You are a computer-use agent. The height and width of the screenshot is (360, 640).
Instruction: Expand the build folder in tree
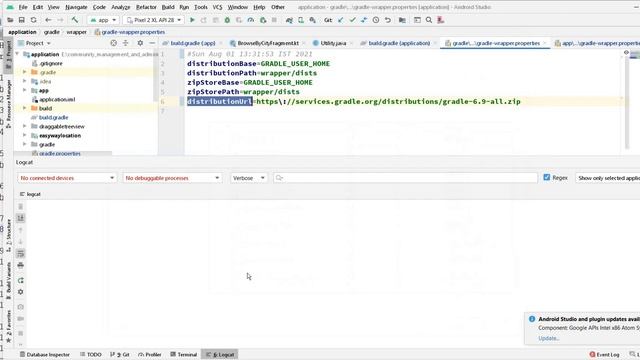pyautogui.click(x=24, y=108)
